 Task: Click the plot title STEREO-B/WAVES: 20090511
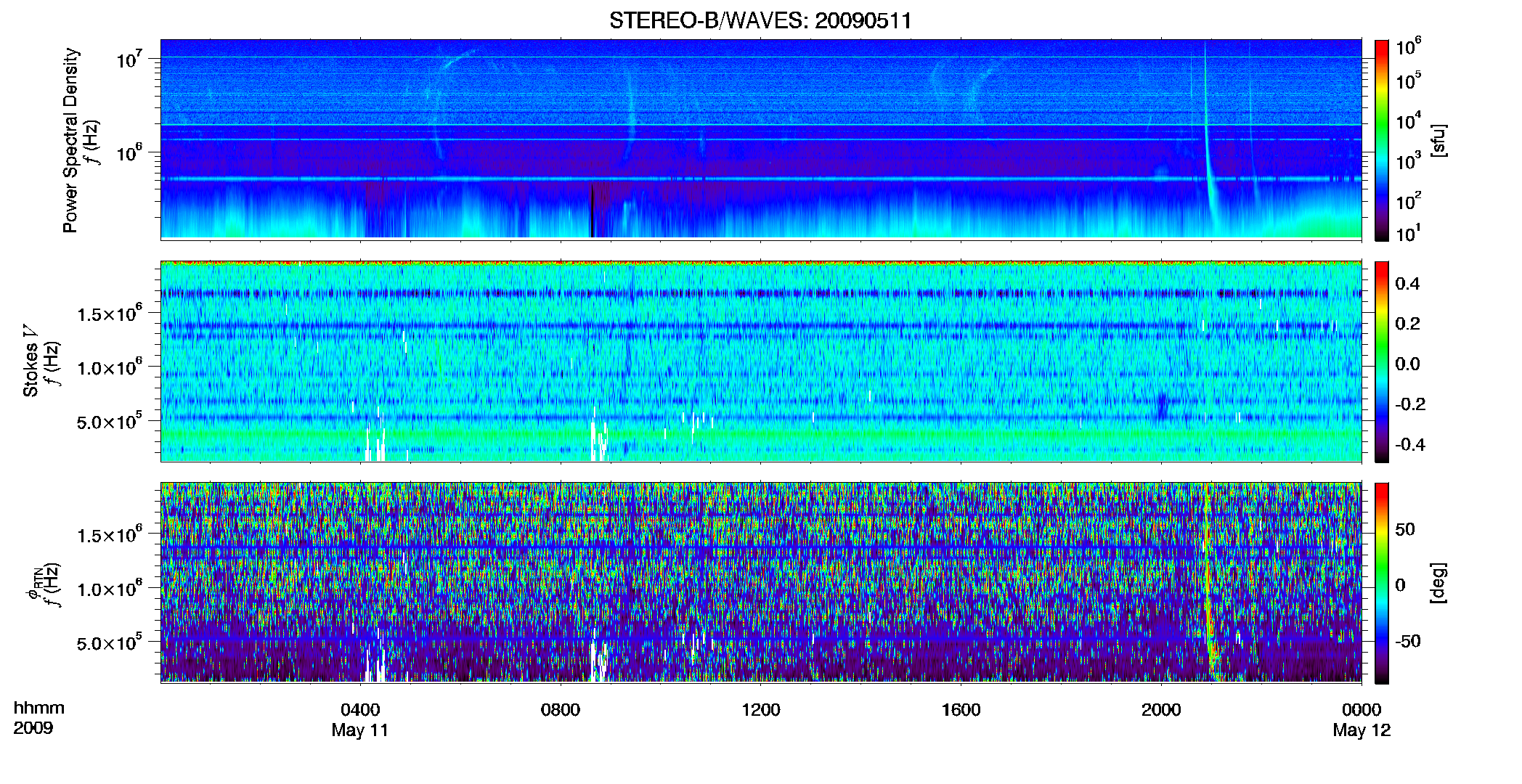click(760, 20)
